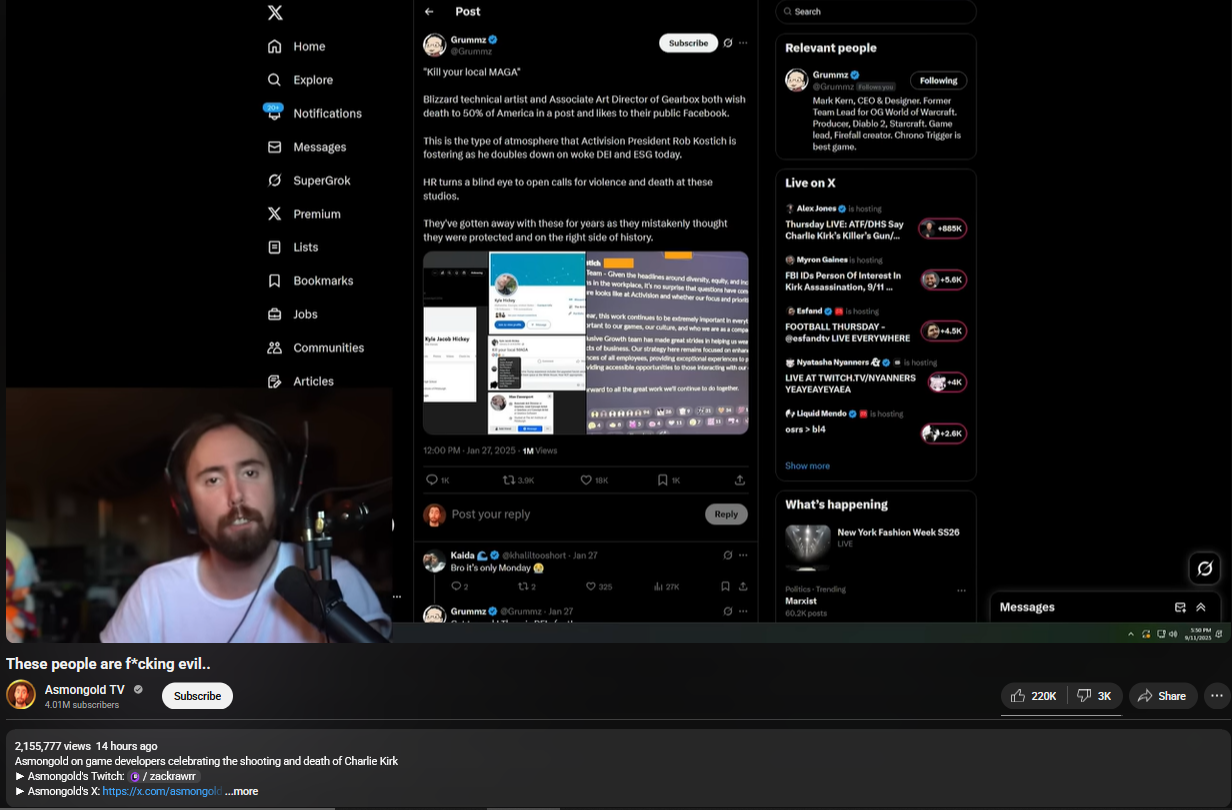Screen dimensions: 1232x810
Task: Join Myron Gaines live +5.6K listeners
Action: coord(943,280)
